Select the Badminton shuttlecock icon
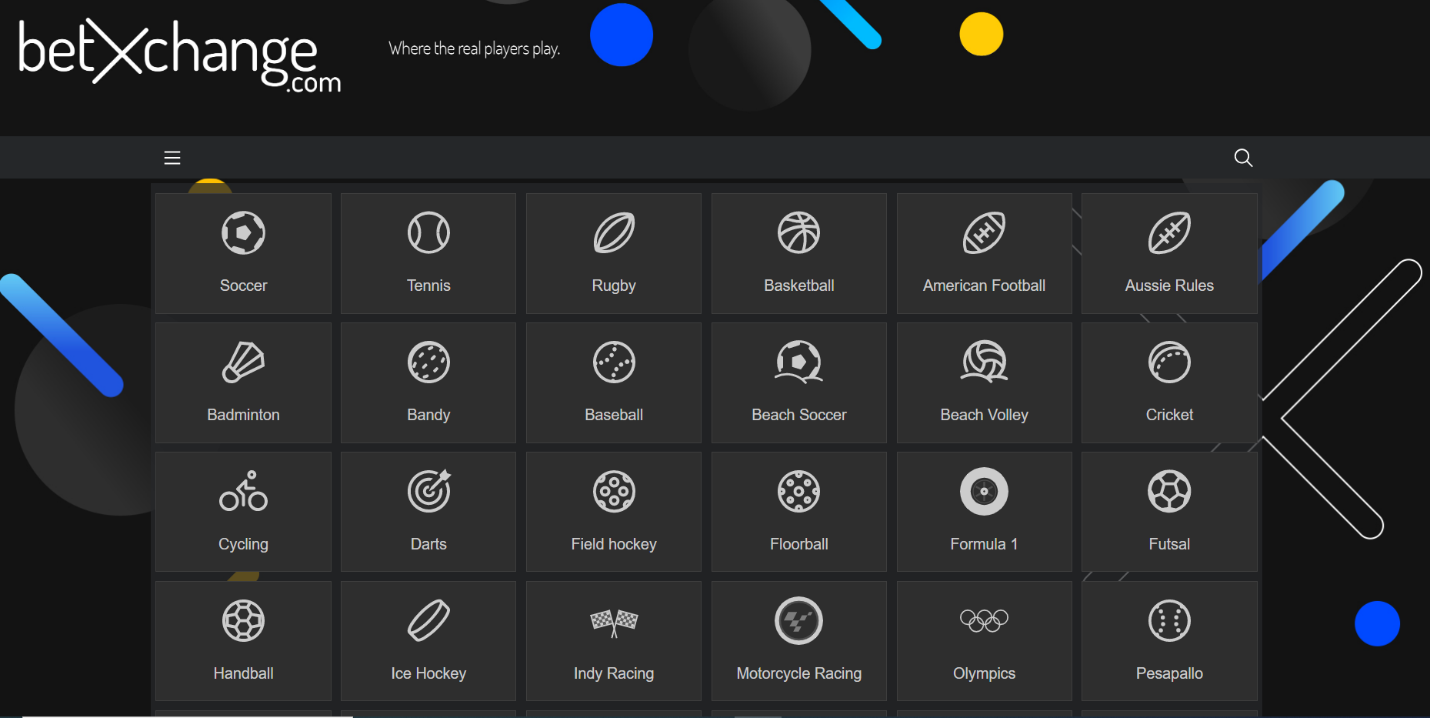The width and height of the screenshot is (1430, 718). click(x=243, y=363)
